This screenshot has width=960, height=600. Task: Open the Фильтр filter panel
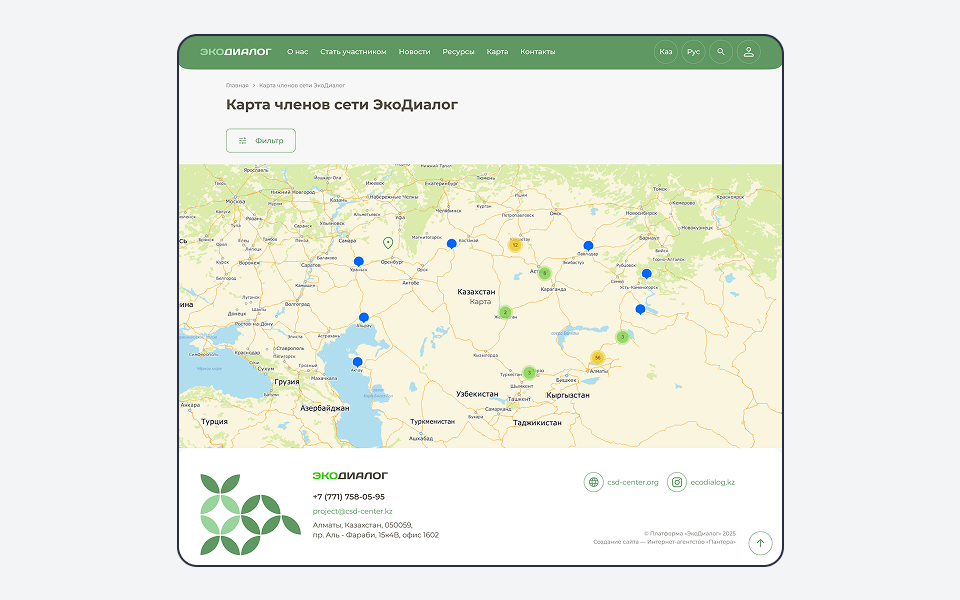tap(262, 141)
